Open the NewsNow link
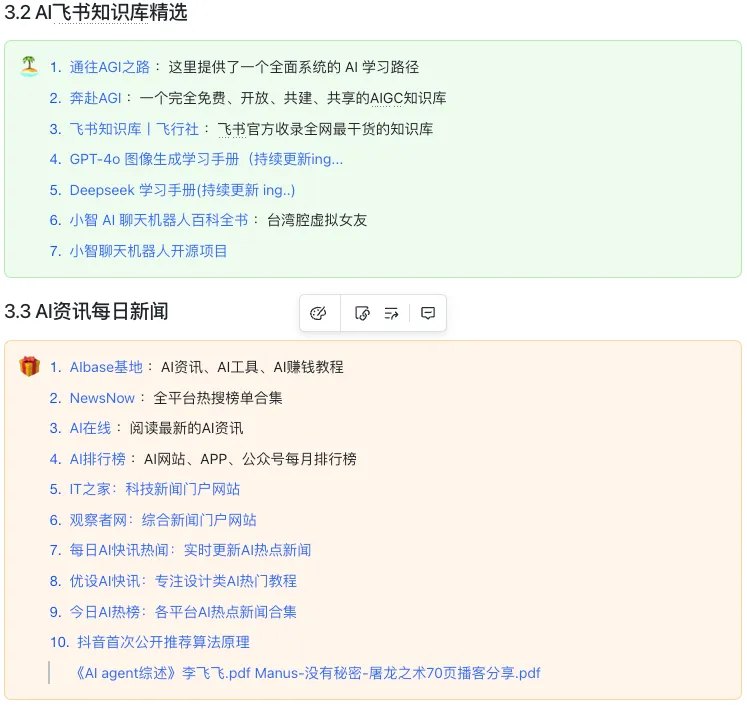Screen dimensions: 747x705 click(x=102, y=398)
